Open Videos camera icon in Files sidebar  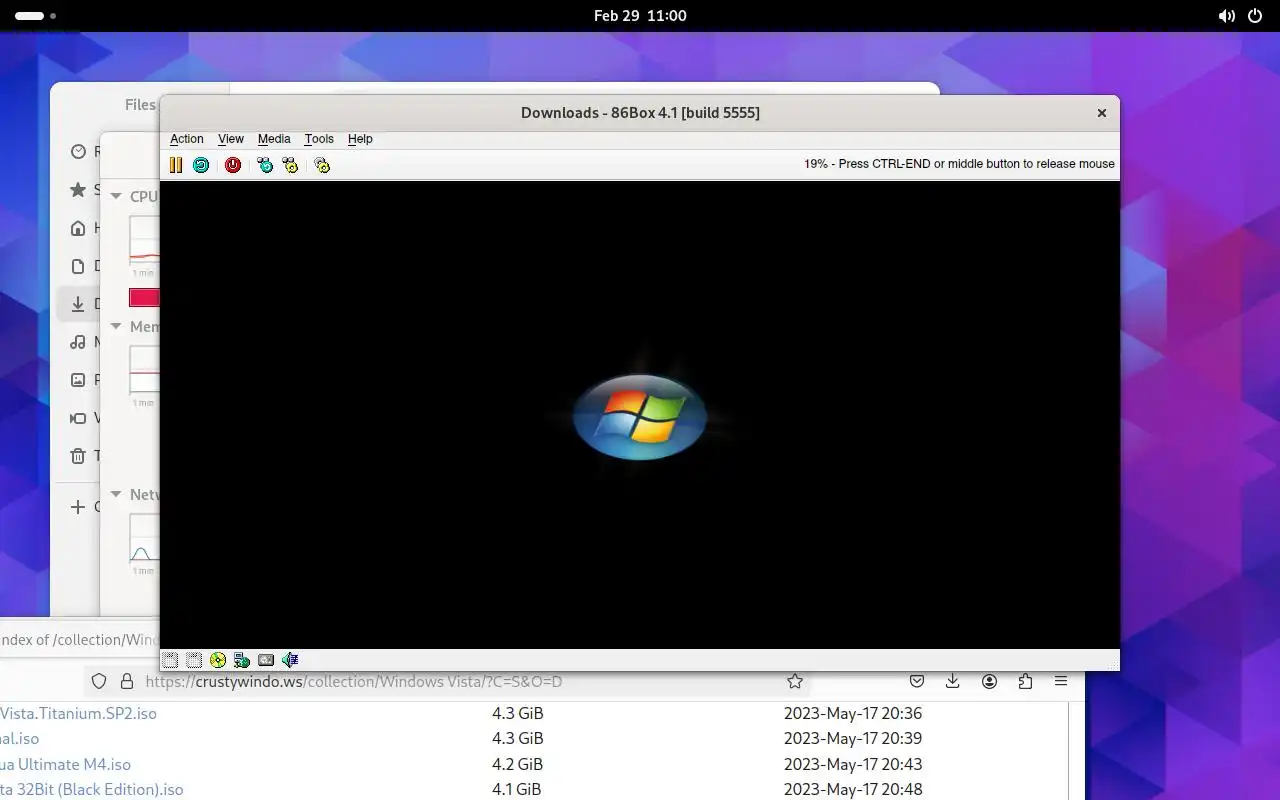pos(78,418)
